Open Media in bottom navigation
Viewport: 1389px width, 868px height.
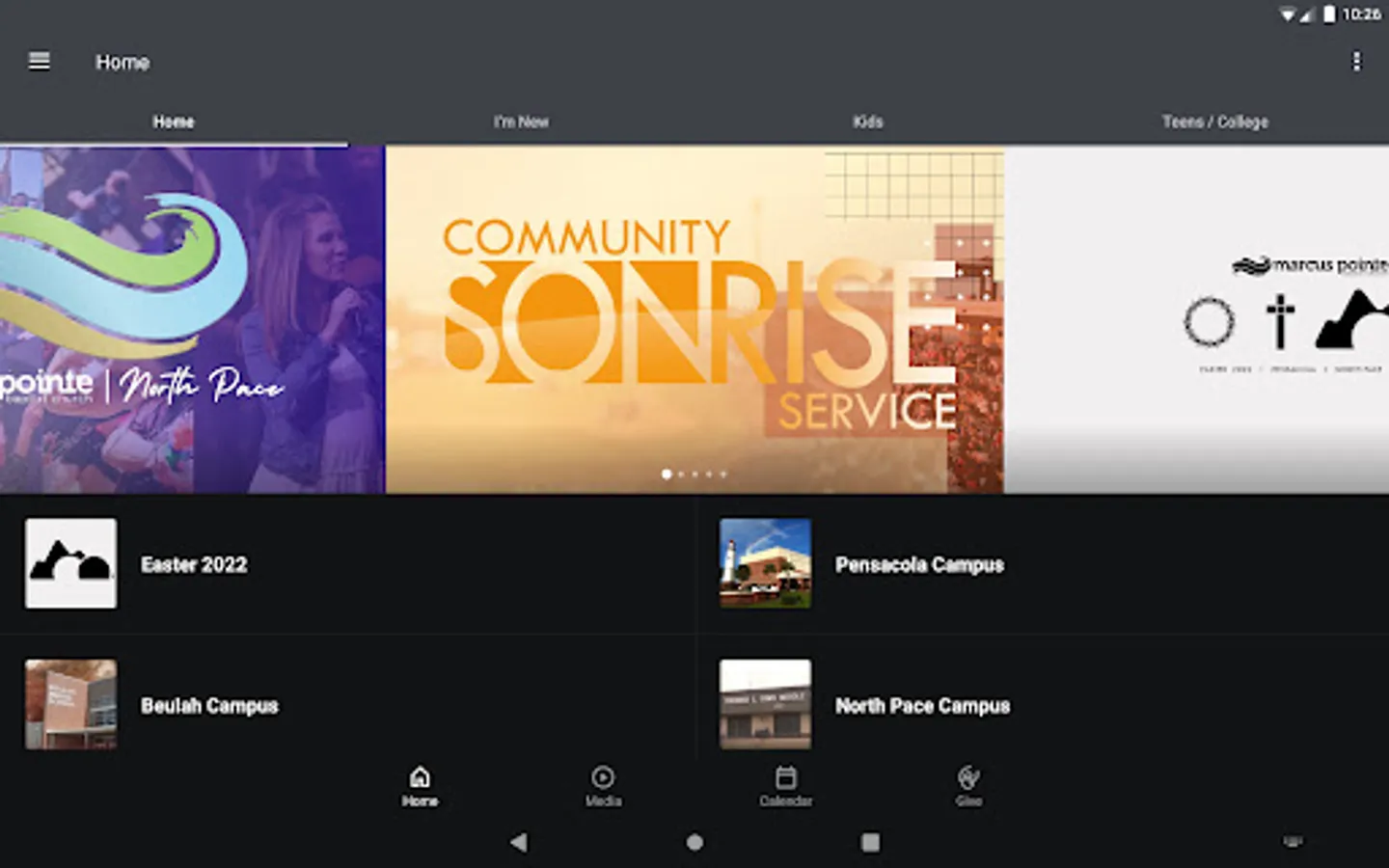pos(603,786)
